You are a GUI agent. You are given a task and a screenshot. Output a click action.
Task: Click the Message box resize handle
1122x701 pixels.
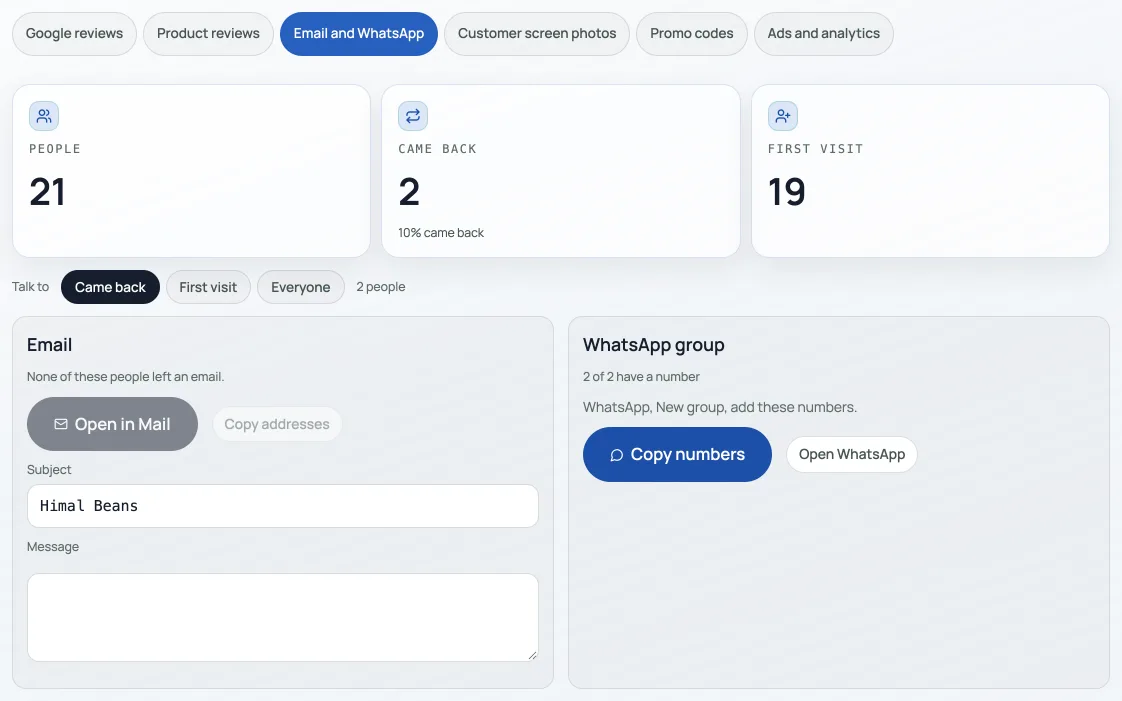[532, 655]
